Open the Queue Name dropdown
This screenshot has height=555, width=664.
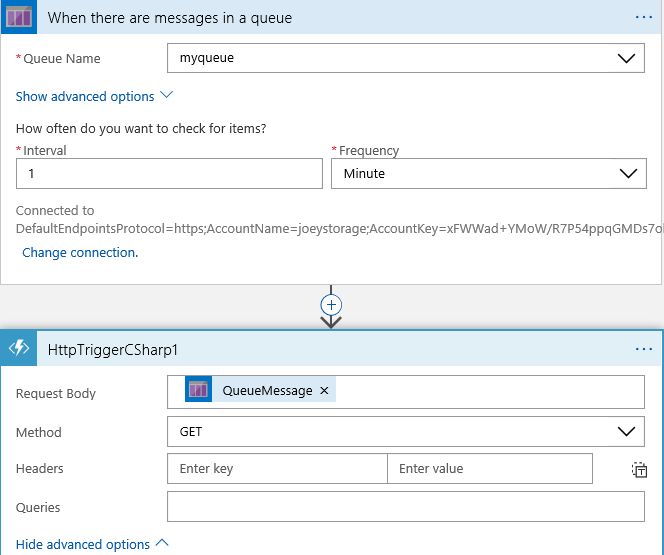tap(406, 58)
